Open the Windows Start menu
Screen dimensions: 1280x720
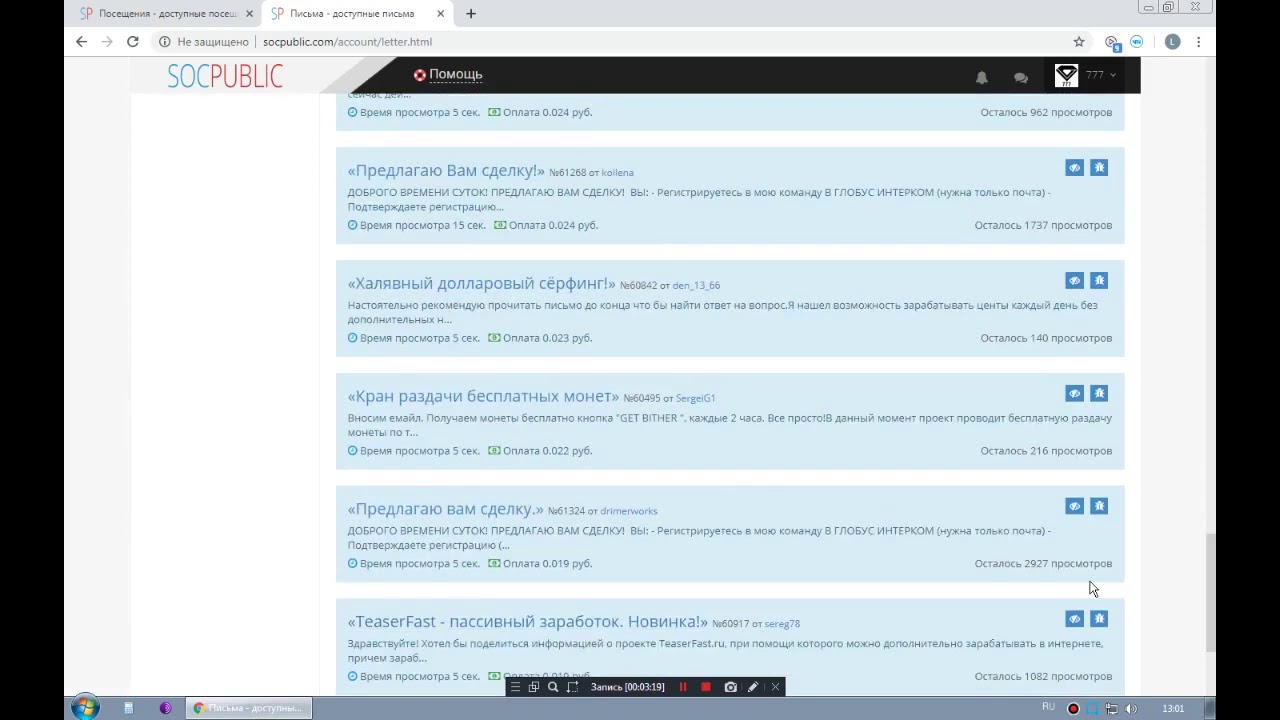[x=85, y=708]
